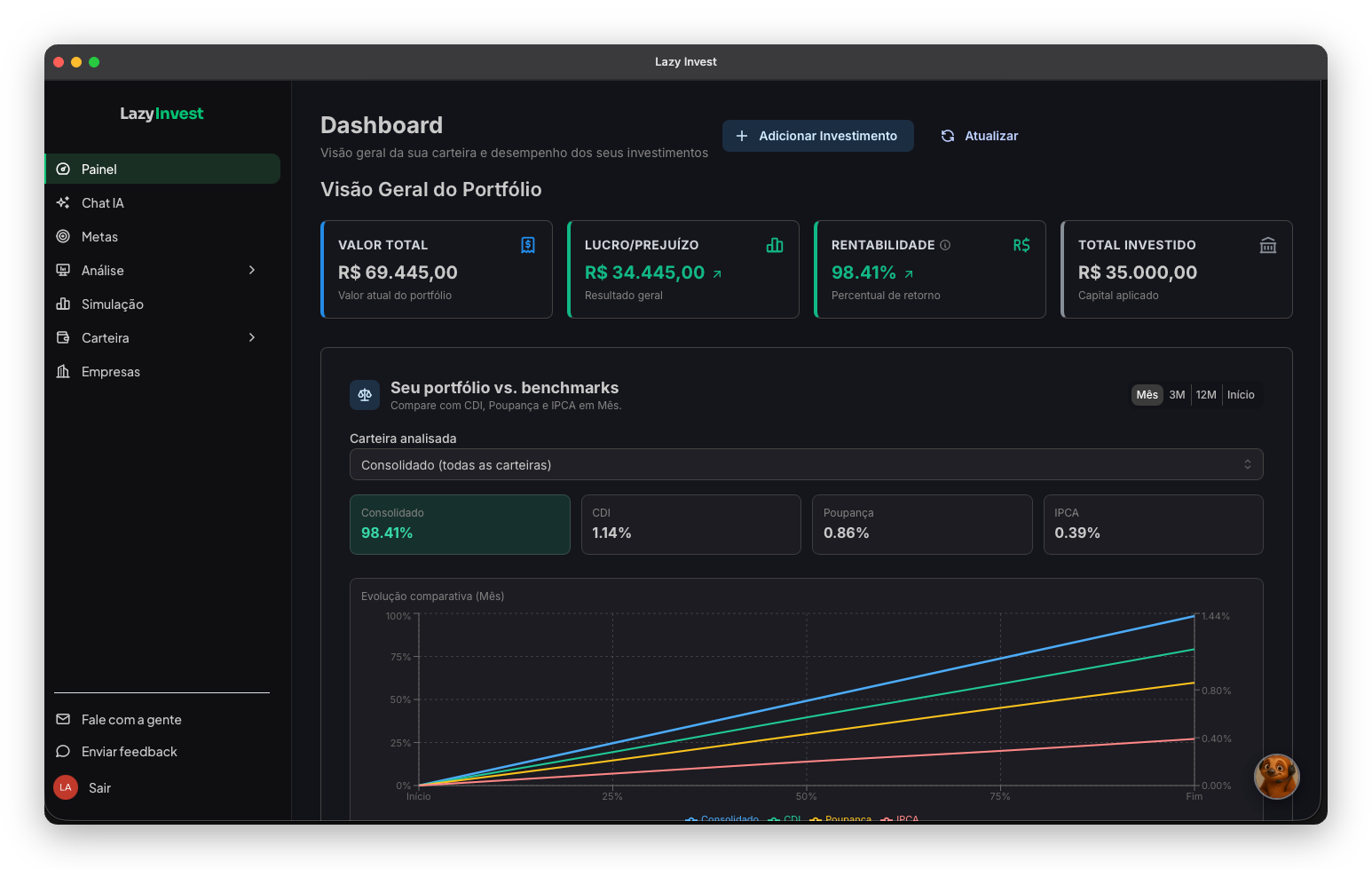Click the arrow beside R$ 34.445,00
The height and width of the screenshot is (869, 1372).
pos(717,274)
